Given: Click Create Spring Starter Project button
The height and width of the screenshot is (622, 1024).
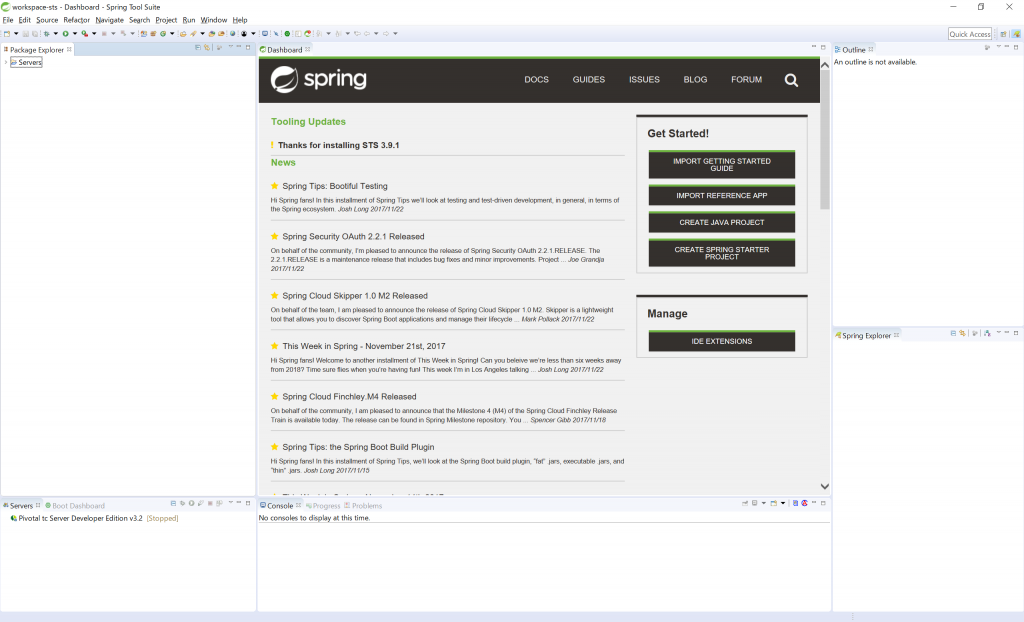Looking at the screenshot, I should point(721,253).
